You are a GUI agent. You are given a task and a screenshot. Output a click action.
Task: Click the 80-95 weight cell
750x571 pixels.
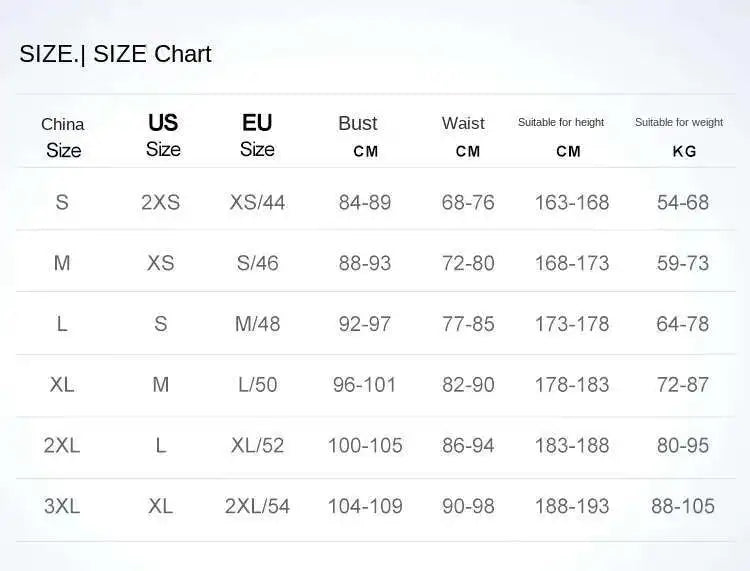[x=683, y=445]
